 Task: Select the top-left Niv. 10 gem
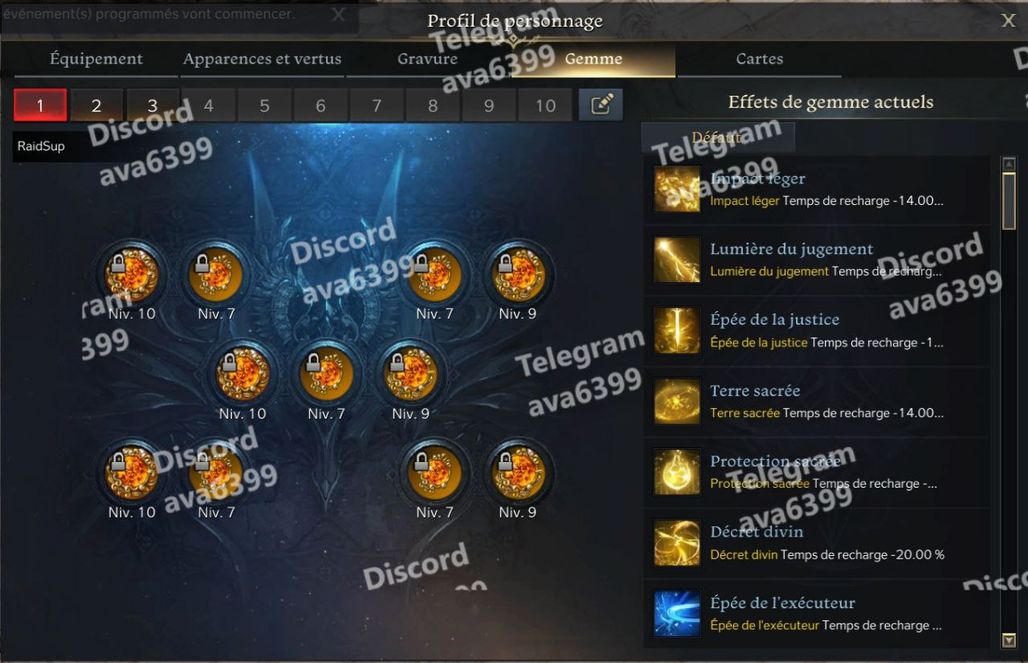[x=132, y=274]
